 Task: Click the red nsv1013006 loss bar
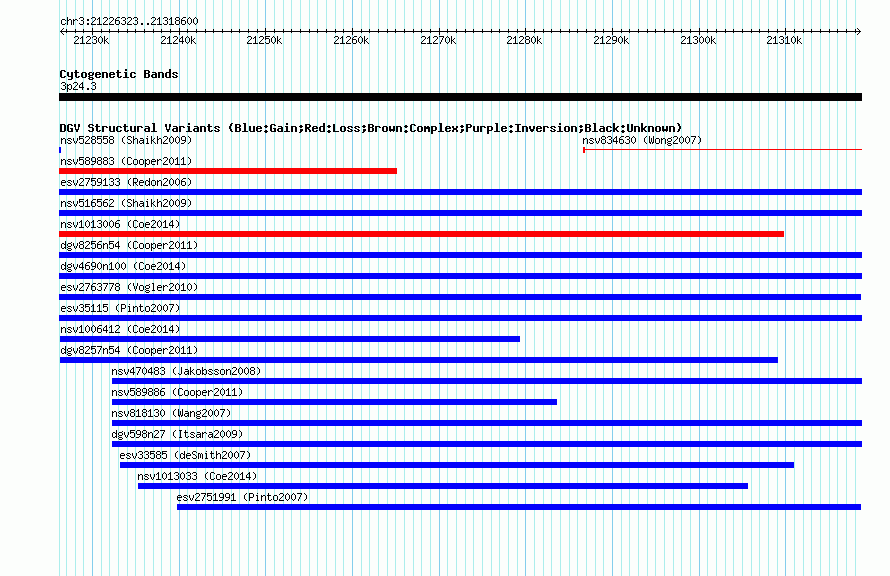(422, 234)
